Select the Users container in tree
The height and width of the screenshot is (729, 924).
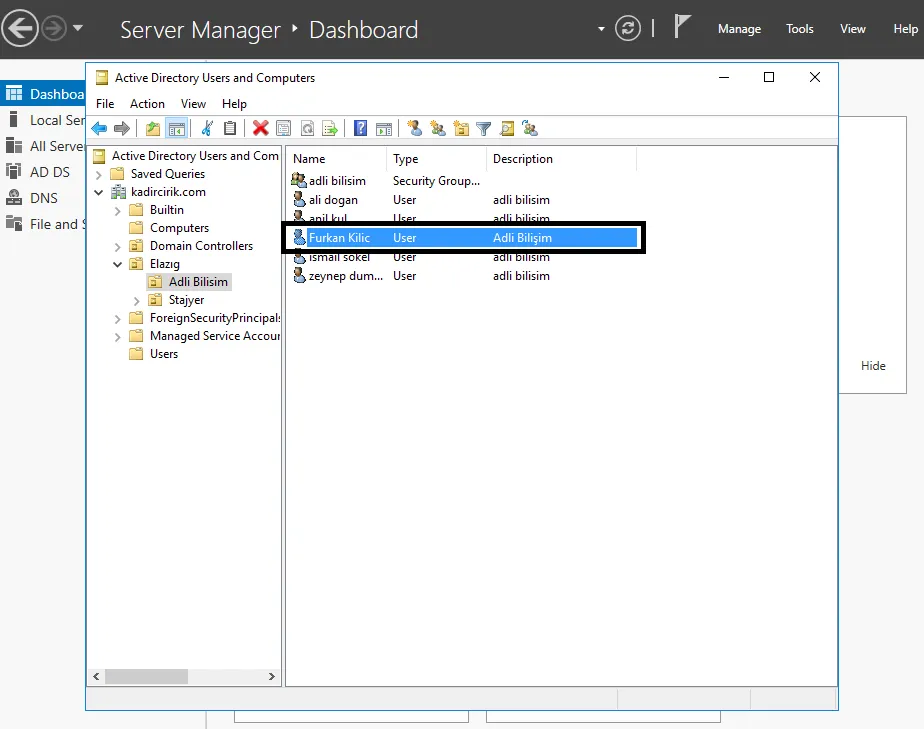[x=164, y=354]
